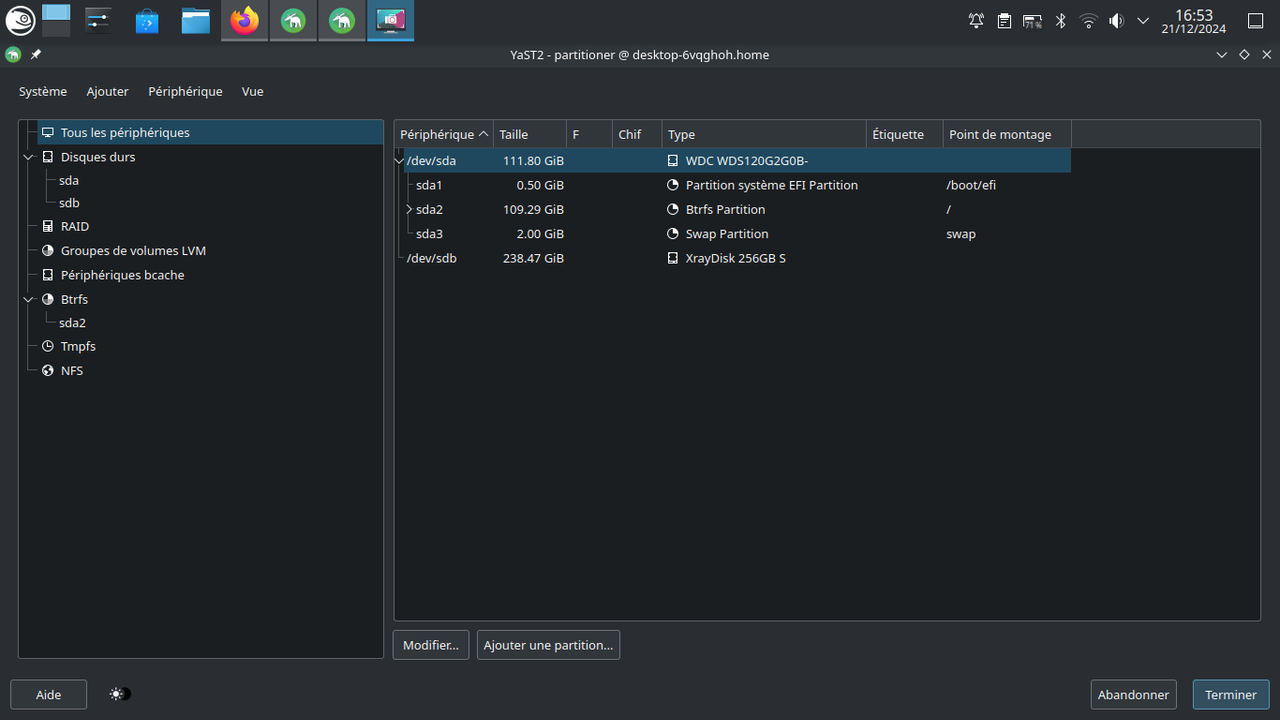Select Périphériques bcache in the sidebar
Image resolution: width=1280 pixels, height=720 pixels.
point(122,275)
